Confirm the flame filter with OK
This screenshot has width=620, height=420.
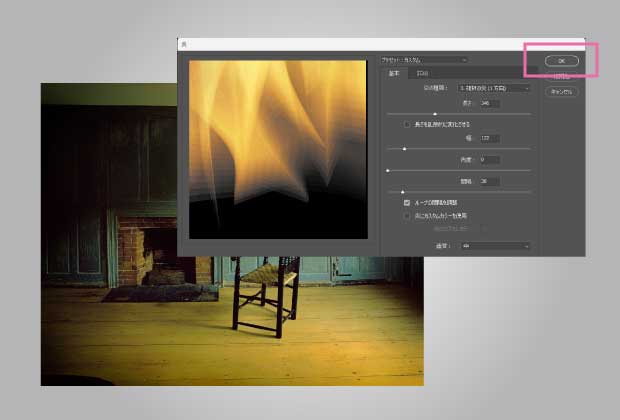click(562, 61)
